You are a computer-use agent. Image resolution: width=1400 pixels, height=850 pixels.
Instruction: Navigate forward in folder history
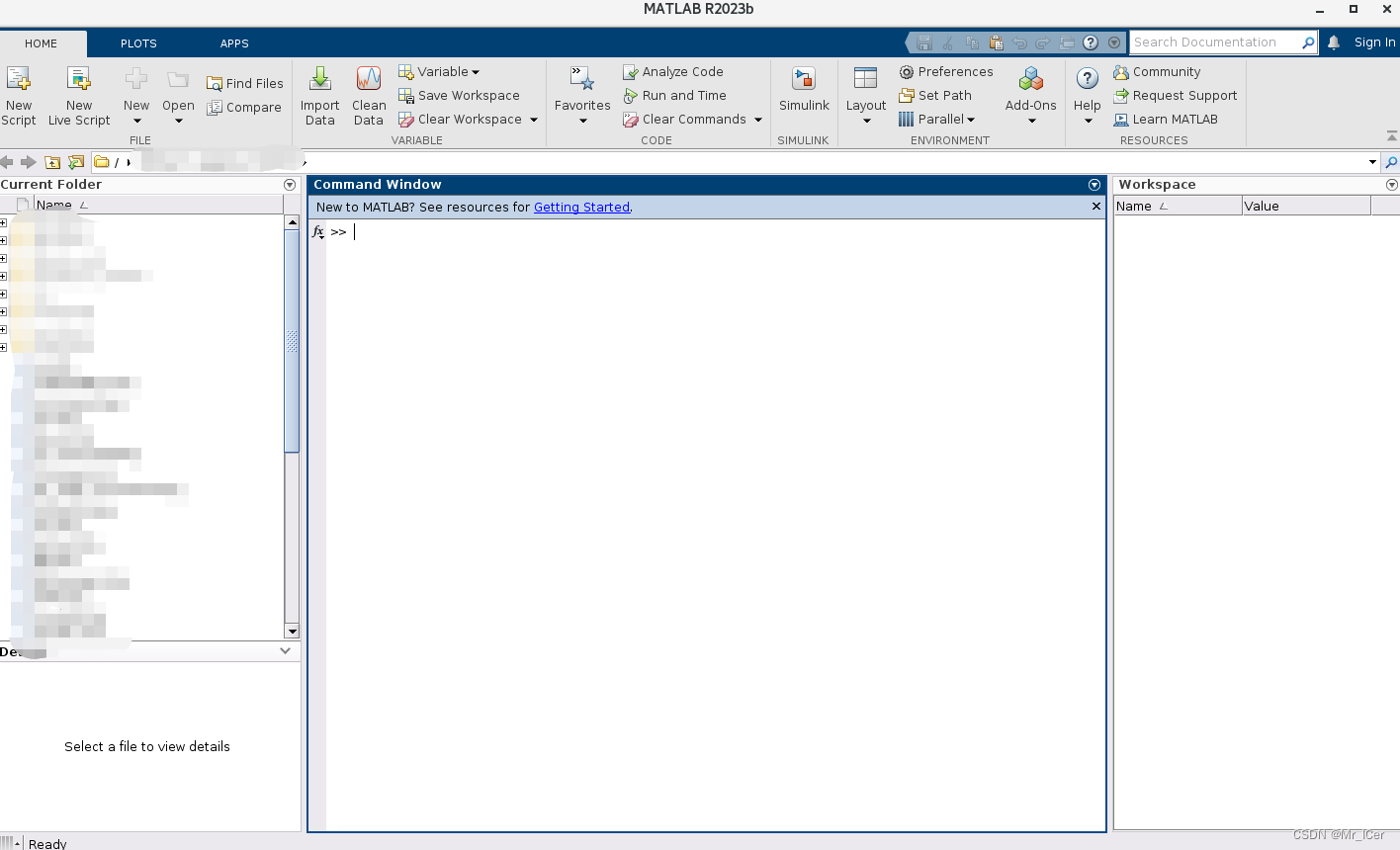[x=29, y=162]
